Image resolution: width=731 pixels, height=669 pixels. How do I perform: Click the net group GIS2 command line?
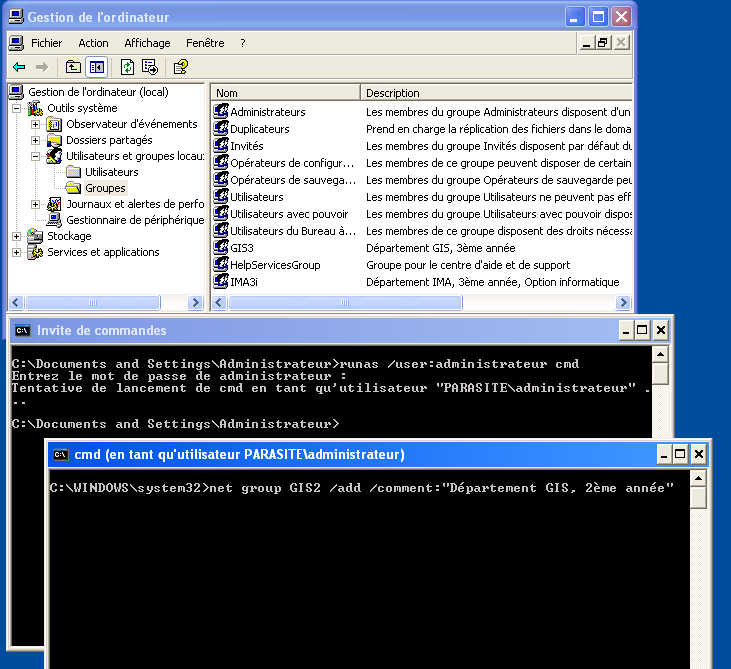coord(362,488)
